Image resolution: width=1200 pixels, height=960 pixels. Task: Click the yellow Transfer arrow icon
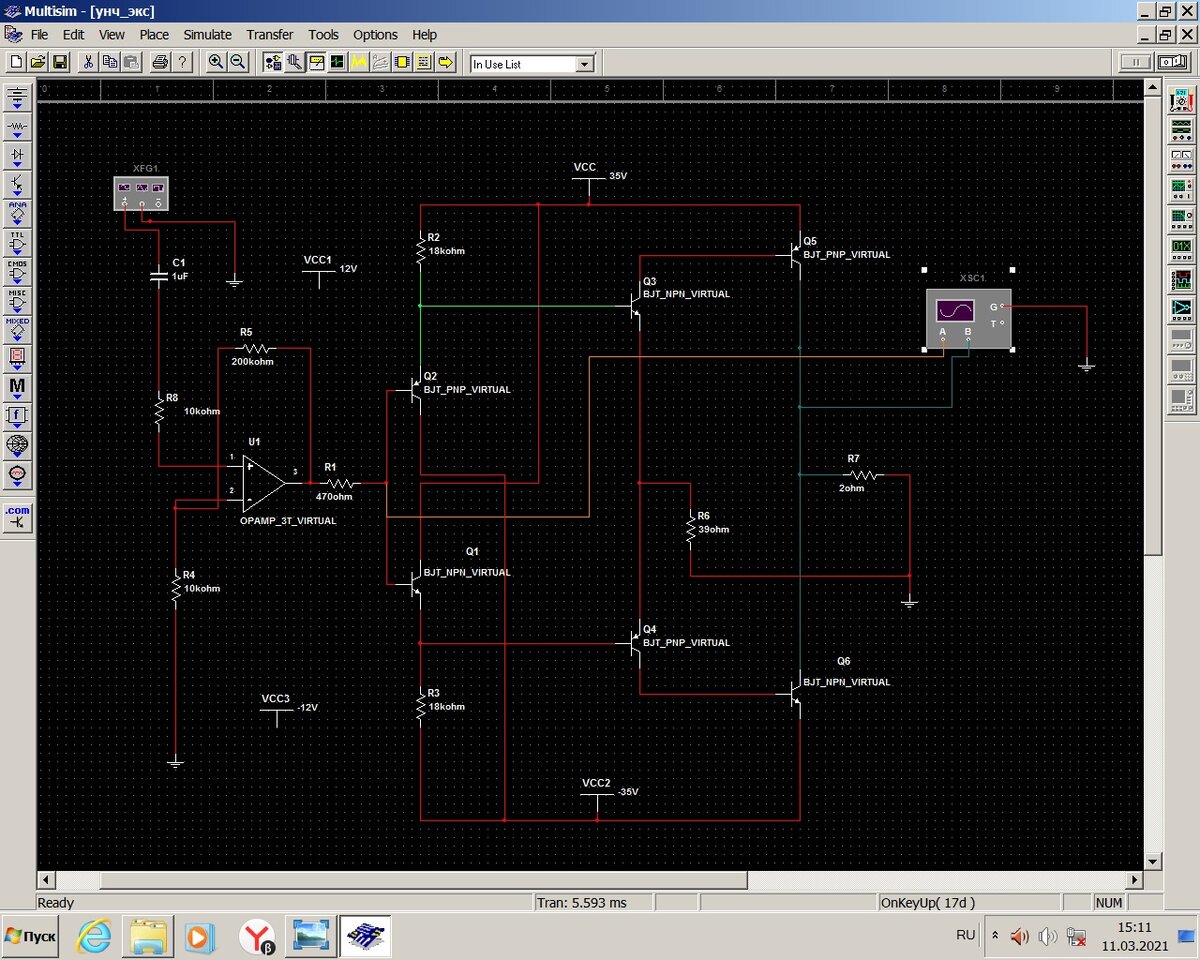[x=446, y=62]
